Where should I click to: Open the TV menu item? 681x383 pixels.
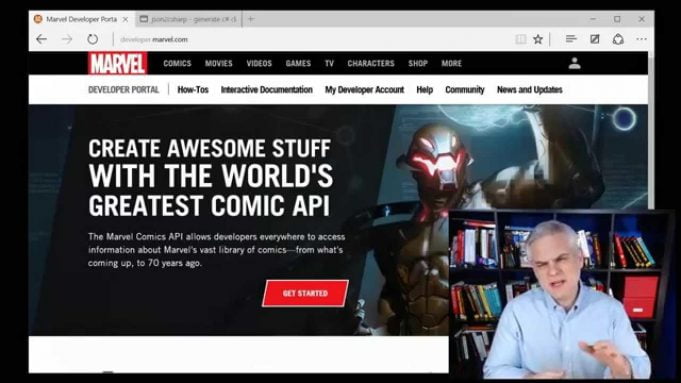click(x=329, y=63)
